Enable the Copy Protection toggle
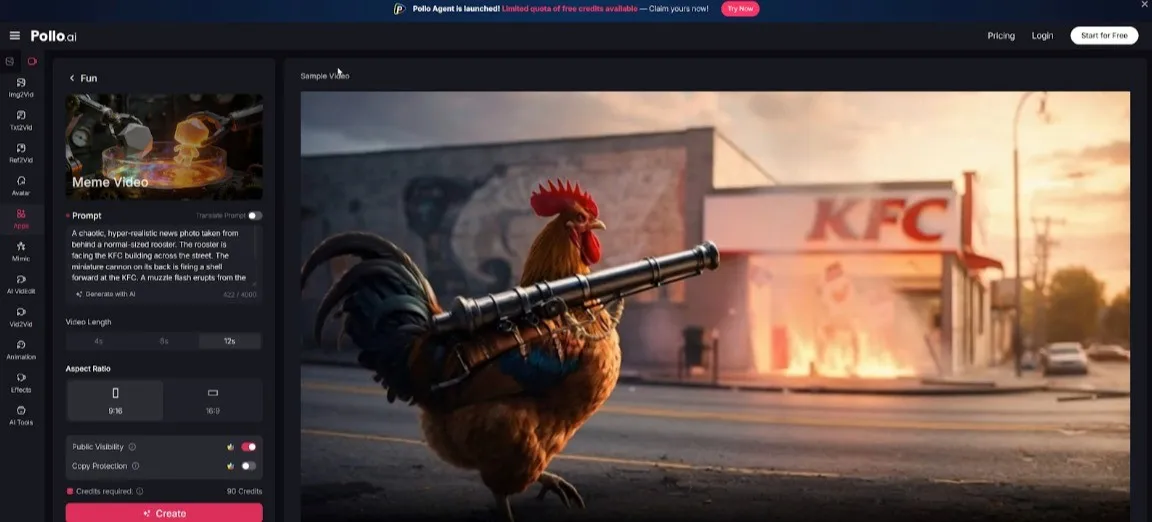Screen dimensions: 1152x522 click(248, 466)
